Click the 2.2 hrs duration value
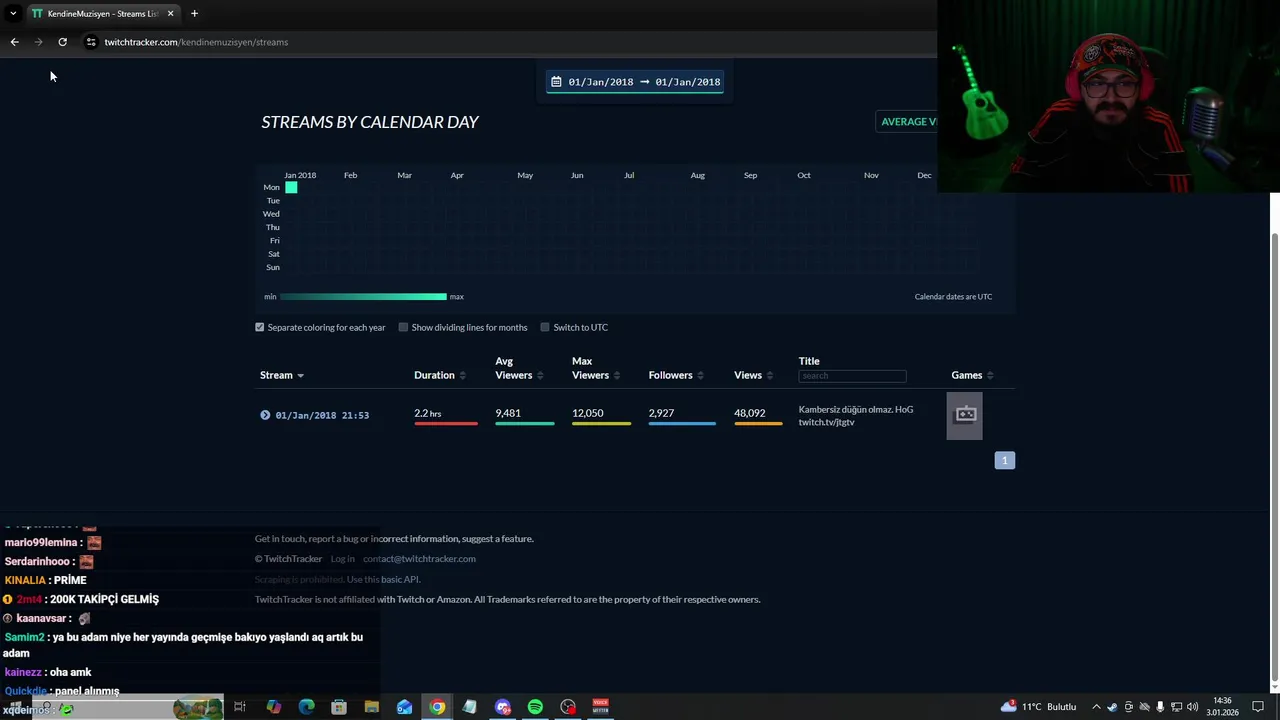The width and height of the screenshot is (1280, 720). (x=428, y=413)
